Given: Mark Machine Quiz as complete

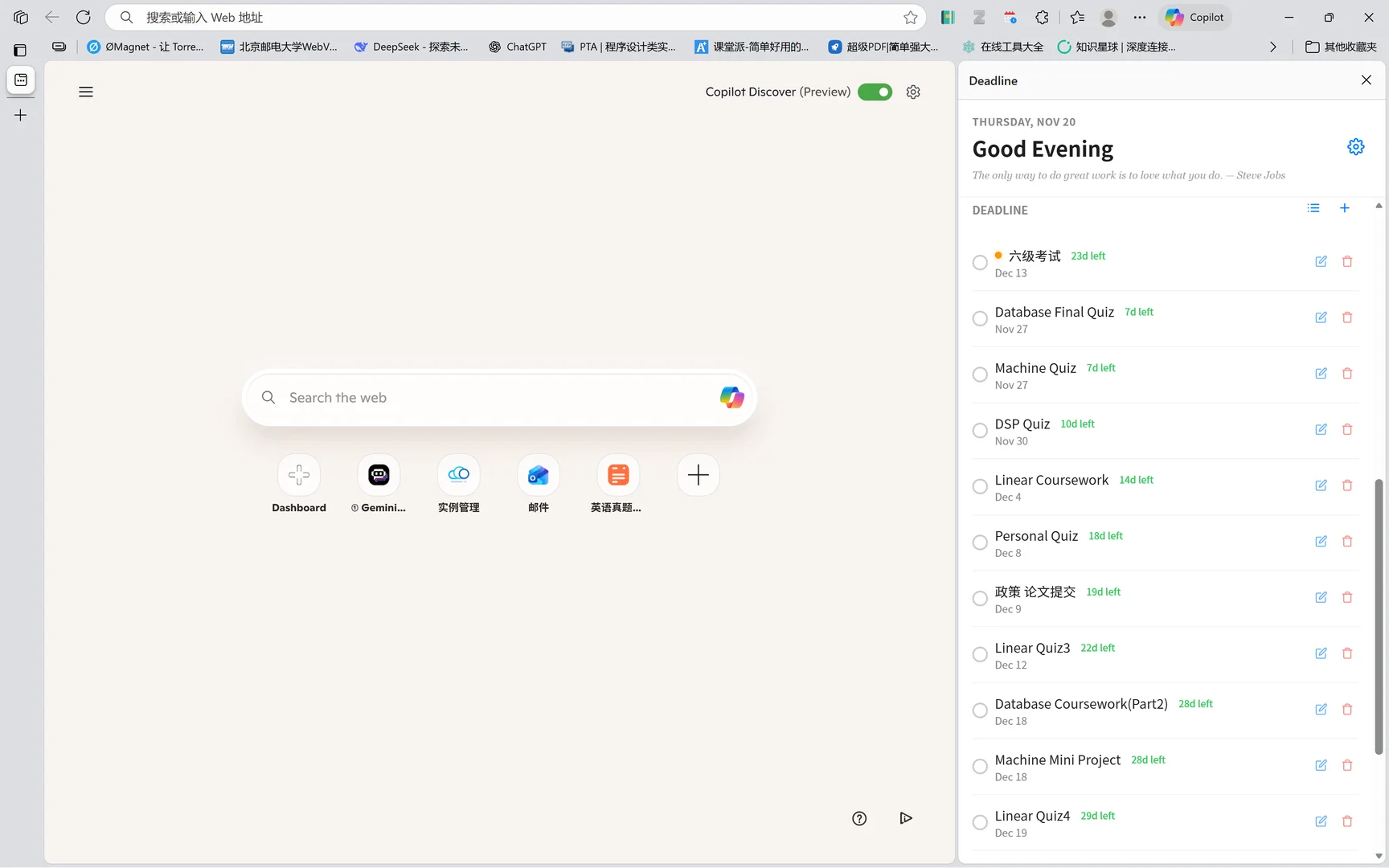Looking at the screenshot, I should pos(980,375).
